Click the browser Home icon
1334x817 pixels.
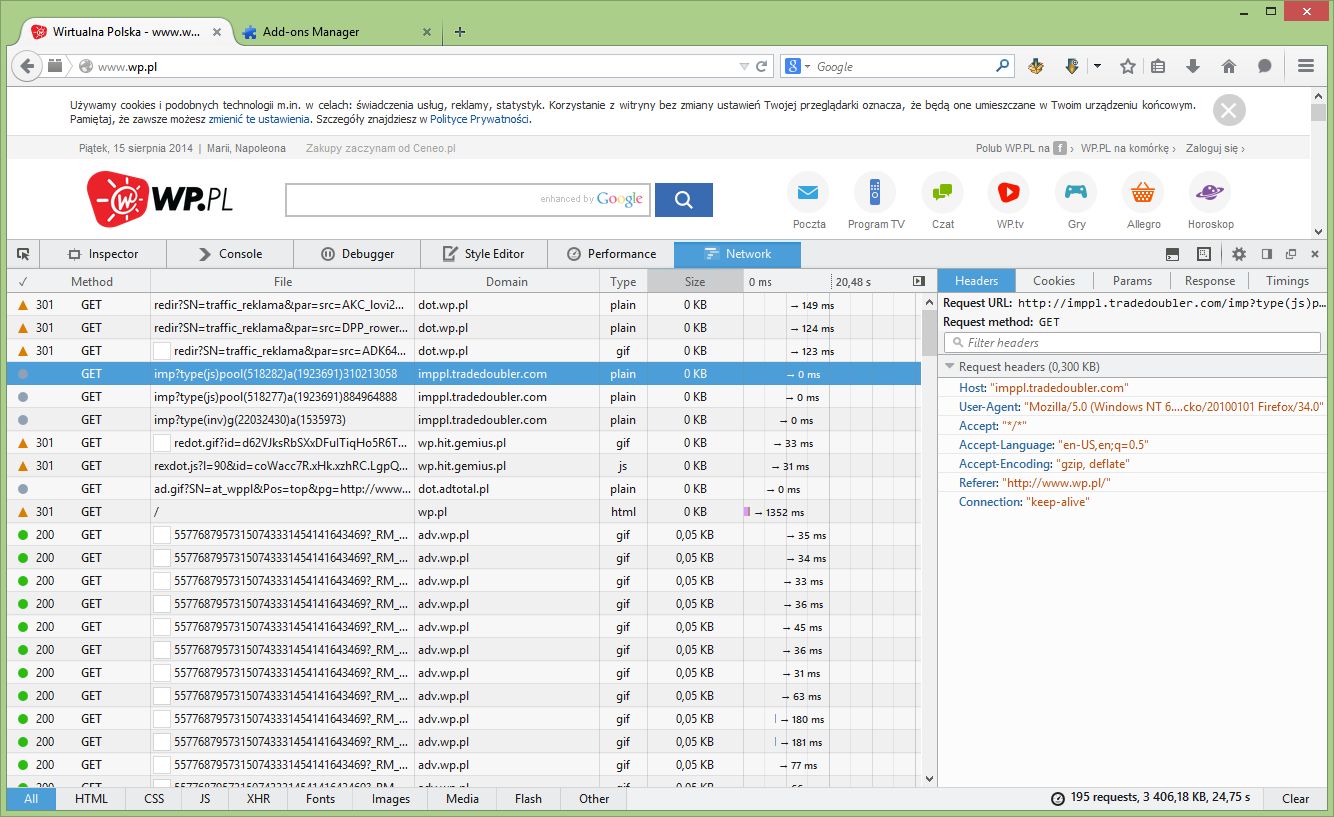(1229, 66)
